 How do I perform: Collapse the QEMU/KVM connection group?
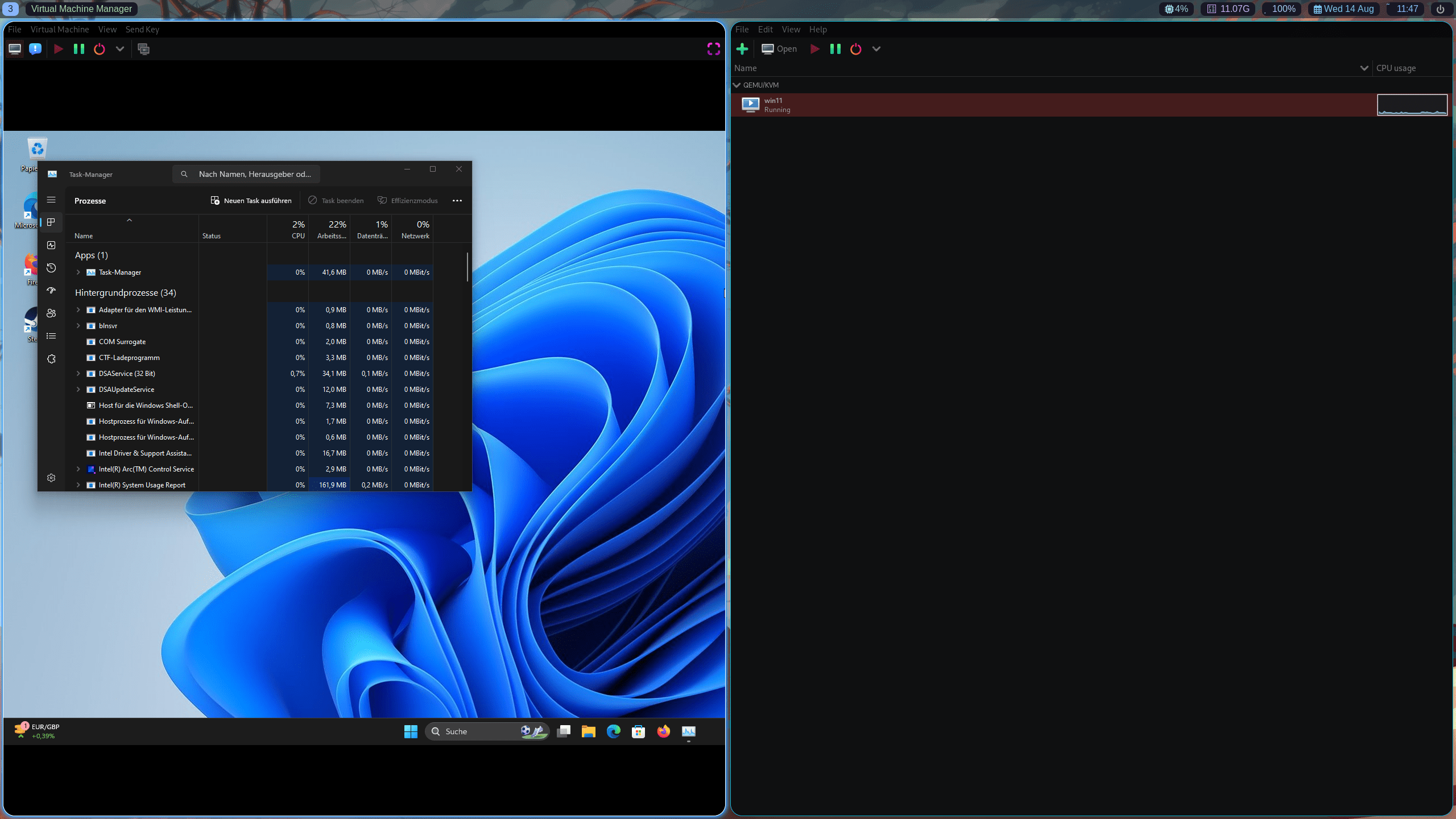pyautogui.click(x=737, y=85)
